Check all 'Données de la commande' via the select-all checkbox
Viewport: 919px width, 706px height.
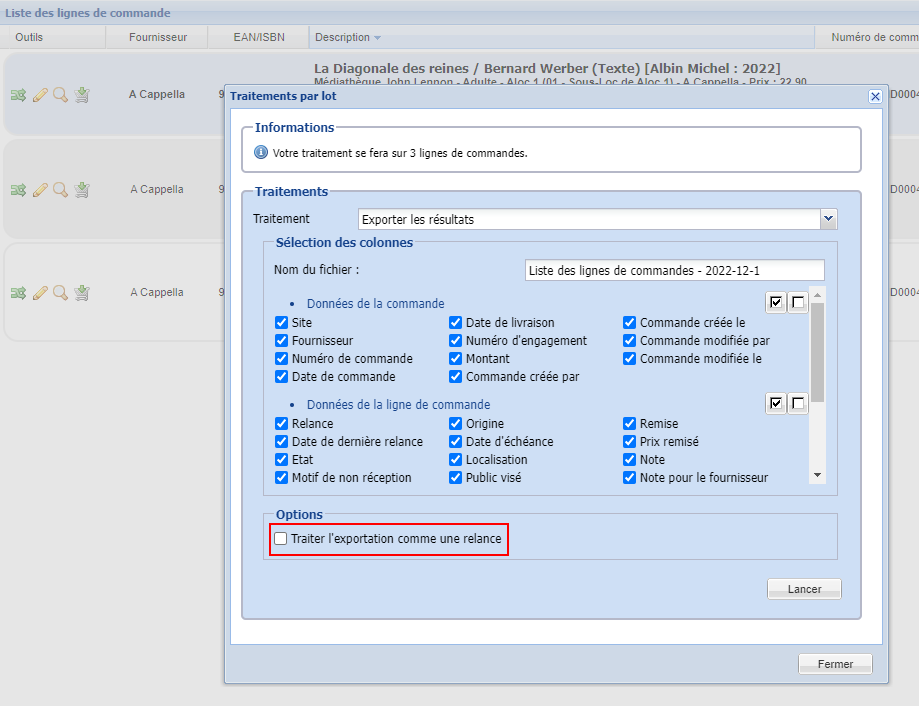[x=775, y=301]
